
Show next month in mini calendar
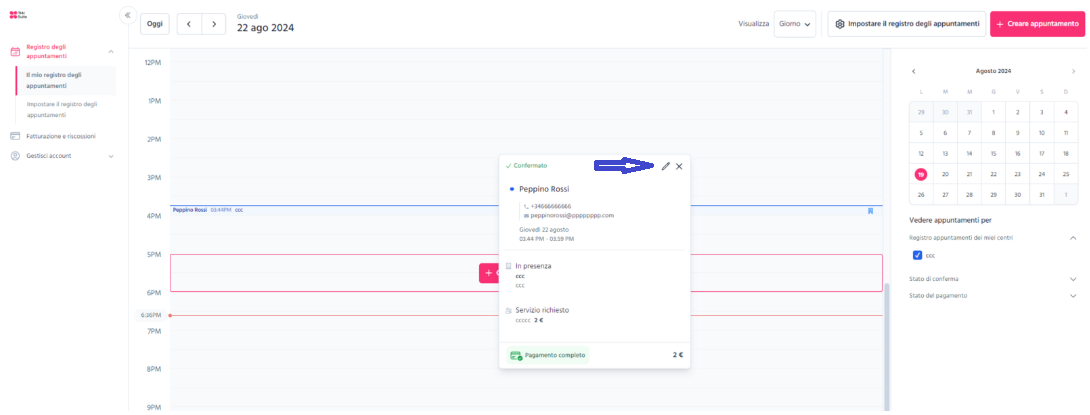click(x=1073, y=71)
